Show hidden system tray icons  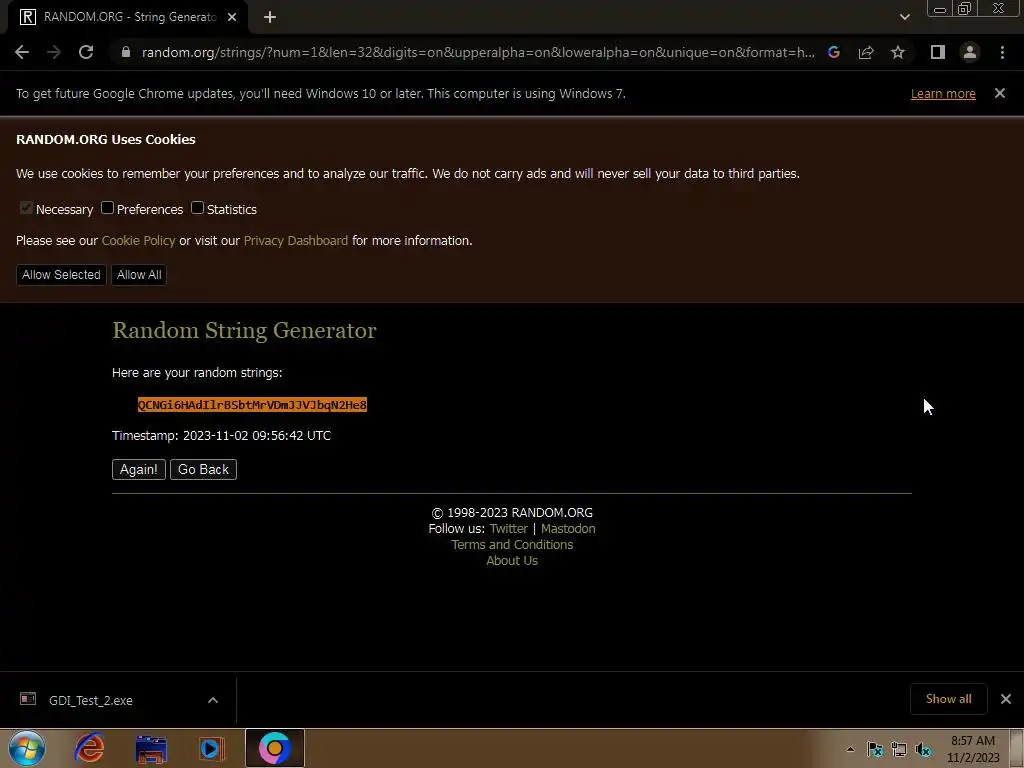pyautogui.click(x=850, y=749)
